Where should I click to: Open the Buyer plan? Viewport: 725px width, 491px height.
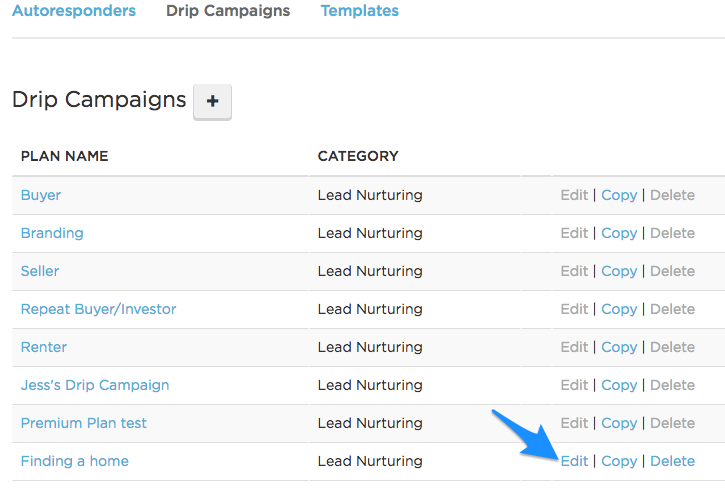pyautogui.click(x=41, y=195)
